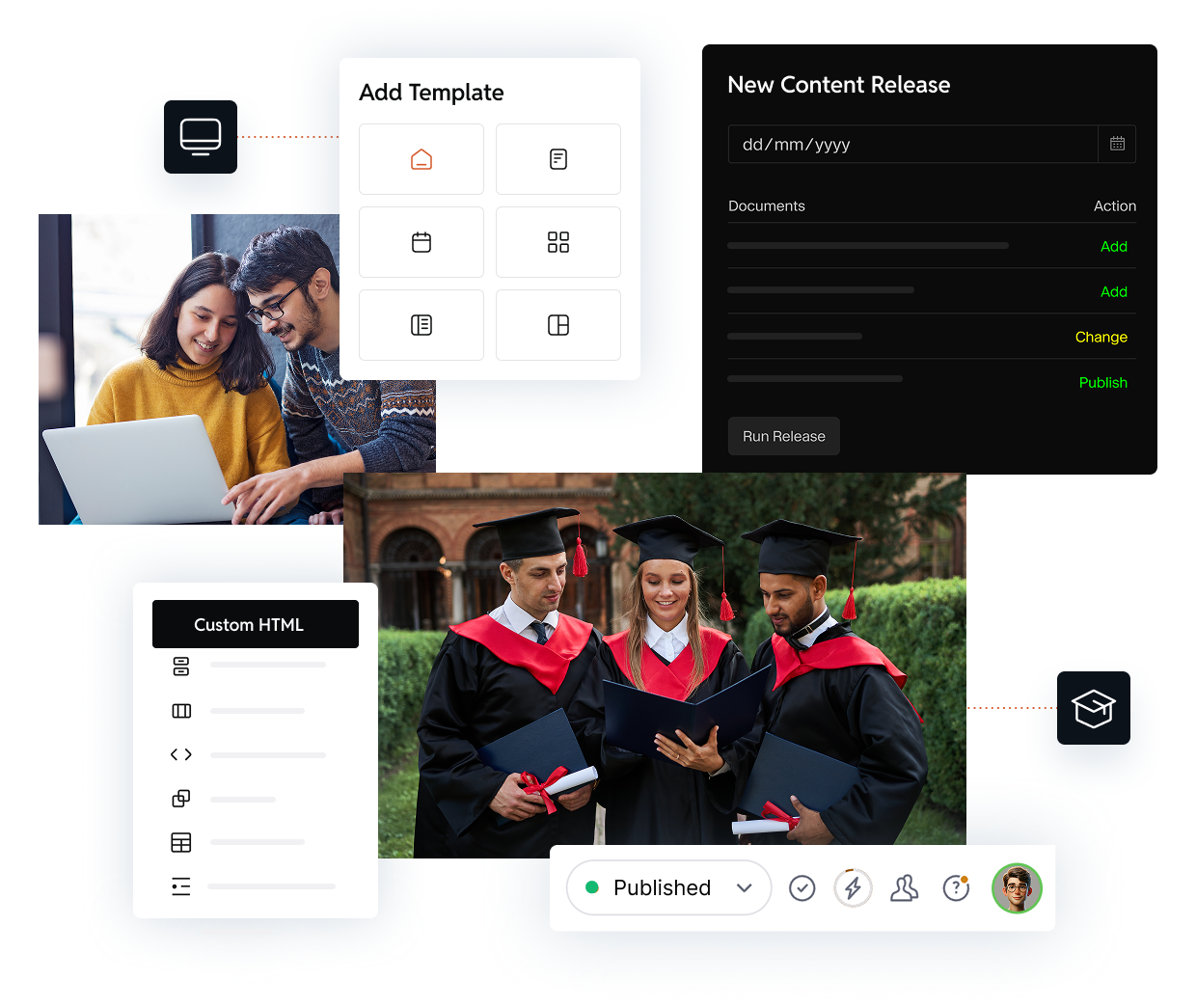
Task: Open the Published status dropdown
Action: [x=669, y=887]
